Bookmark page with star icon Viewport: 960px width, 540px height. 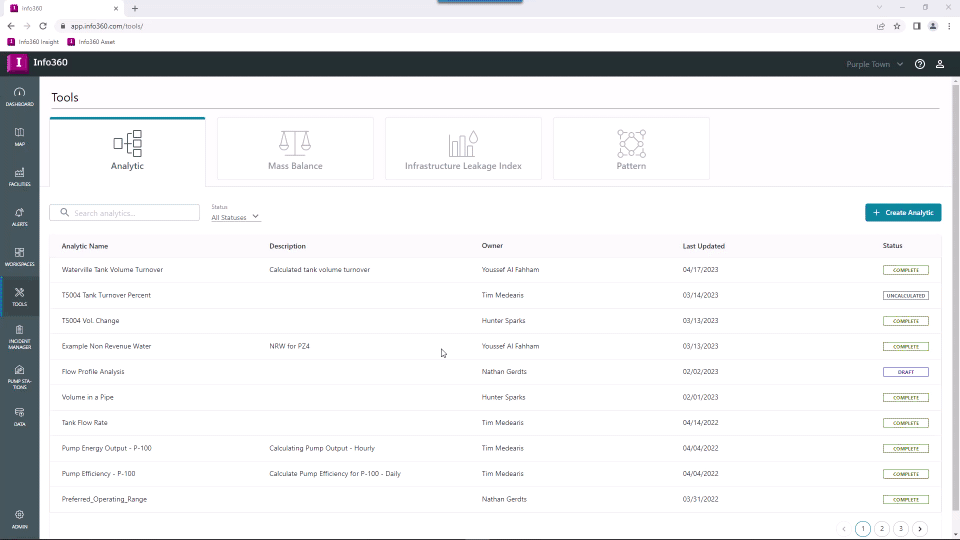click(x=897, y=26)
